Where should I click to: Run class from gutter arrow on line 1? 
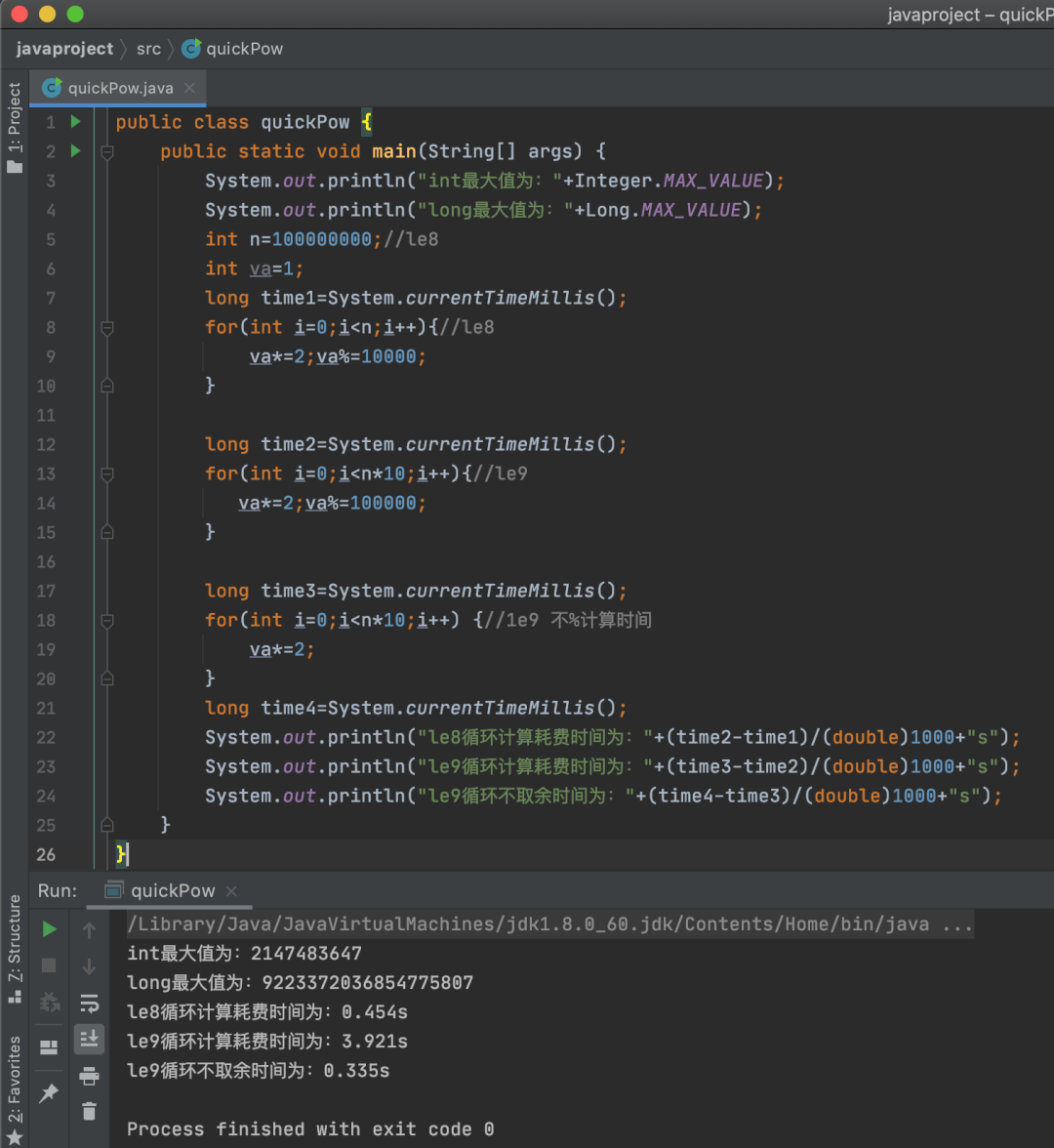[75, 121]
